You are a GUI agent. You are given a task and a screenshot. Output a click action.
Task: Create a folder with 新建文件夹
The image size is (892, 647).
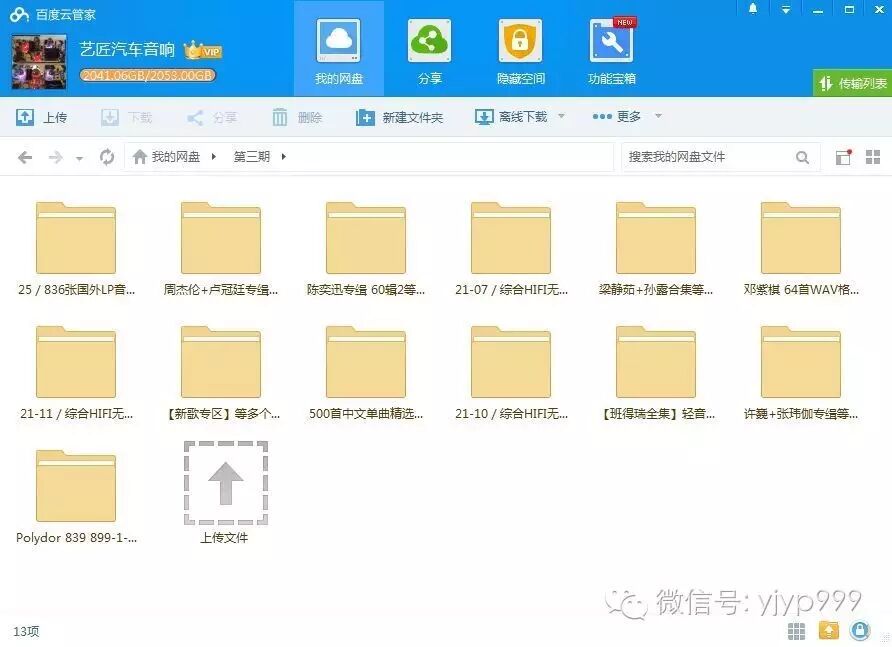399,117
